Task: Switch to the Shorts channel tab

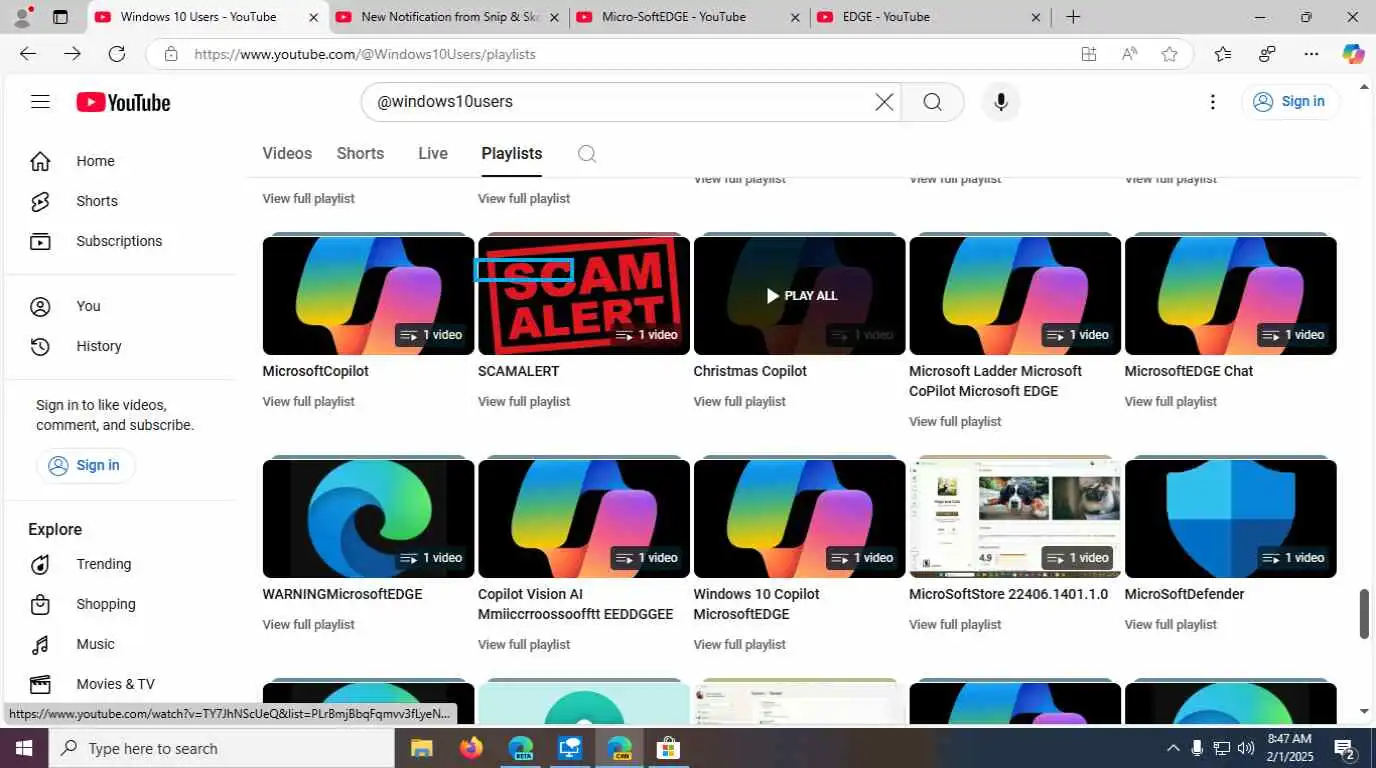Action: coord(360,153)
